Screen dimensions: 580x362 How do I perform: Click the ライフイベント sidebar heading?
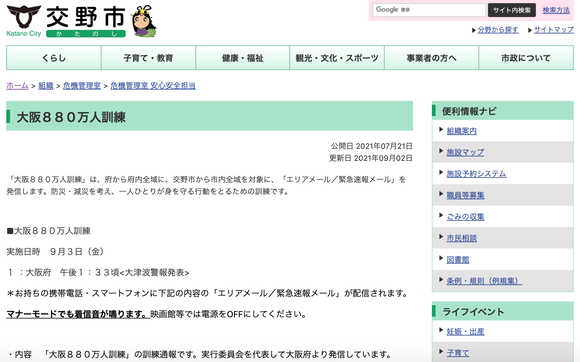coord(473,312)
